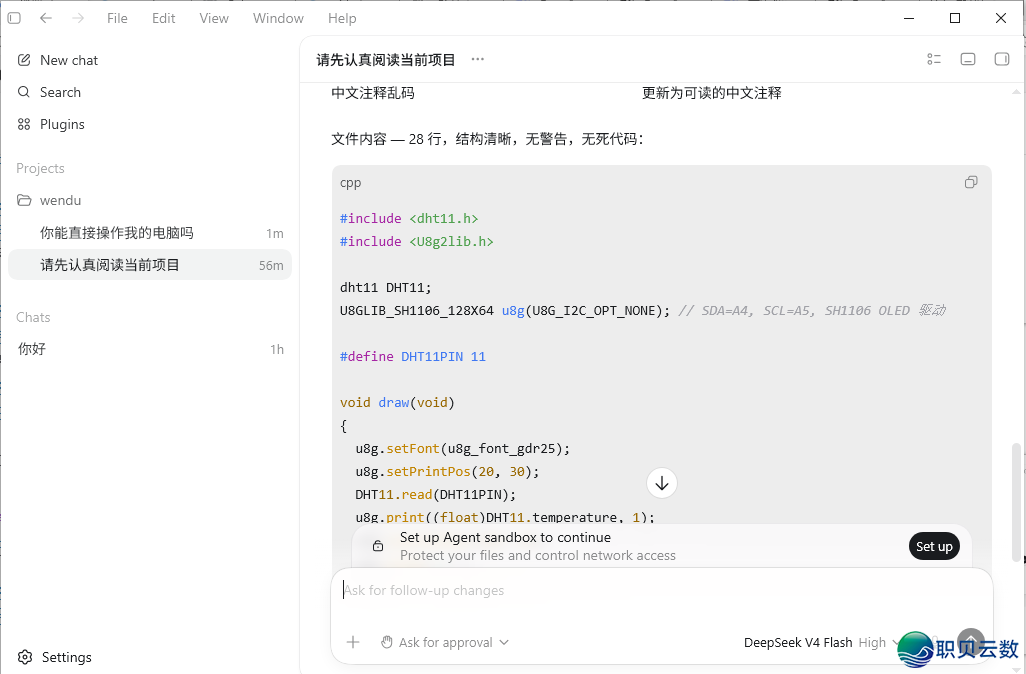Open Search in the sidebar
The width and height of the screenshot is (1026, 674).
[x=150, y=92]
